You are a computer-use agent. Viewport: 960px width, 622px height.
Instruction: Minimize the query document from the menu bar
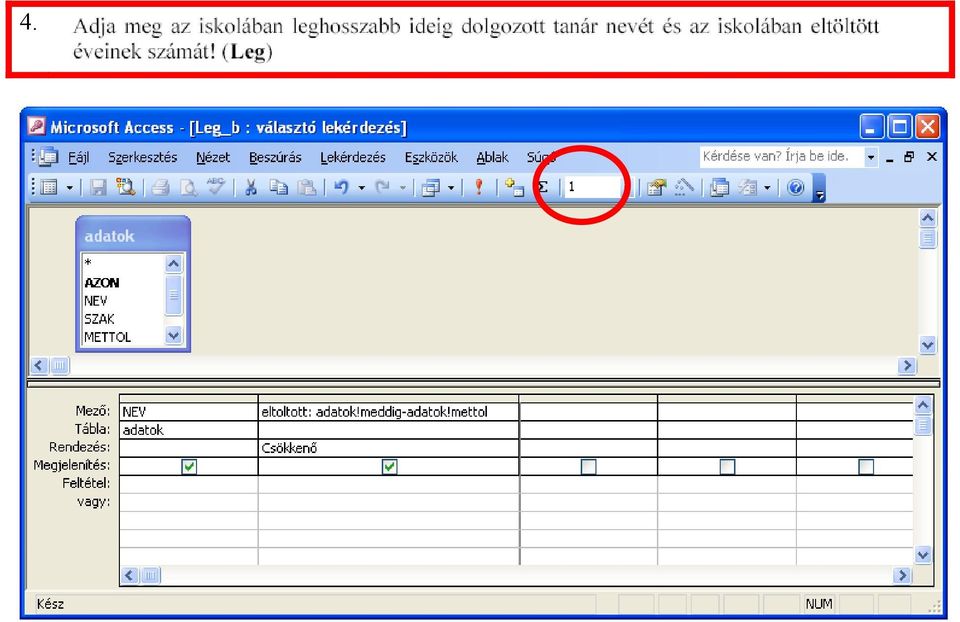point(890,158)
